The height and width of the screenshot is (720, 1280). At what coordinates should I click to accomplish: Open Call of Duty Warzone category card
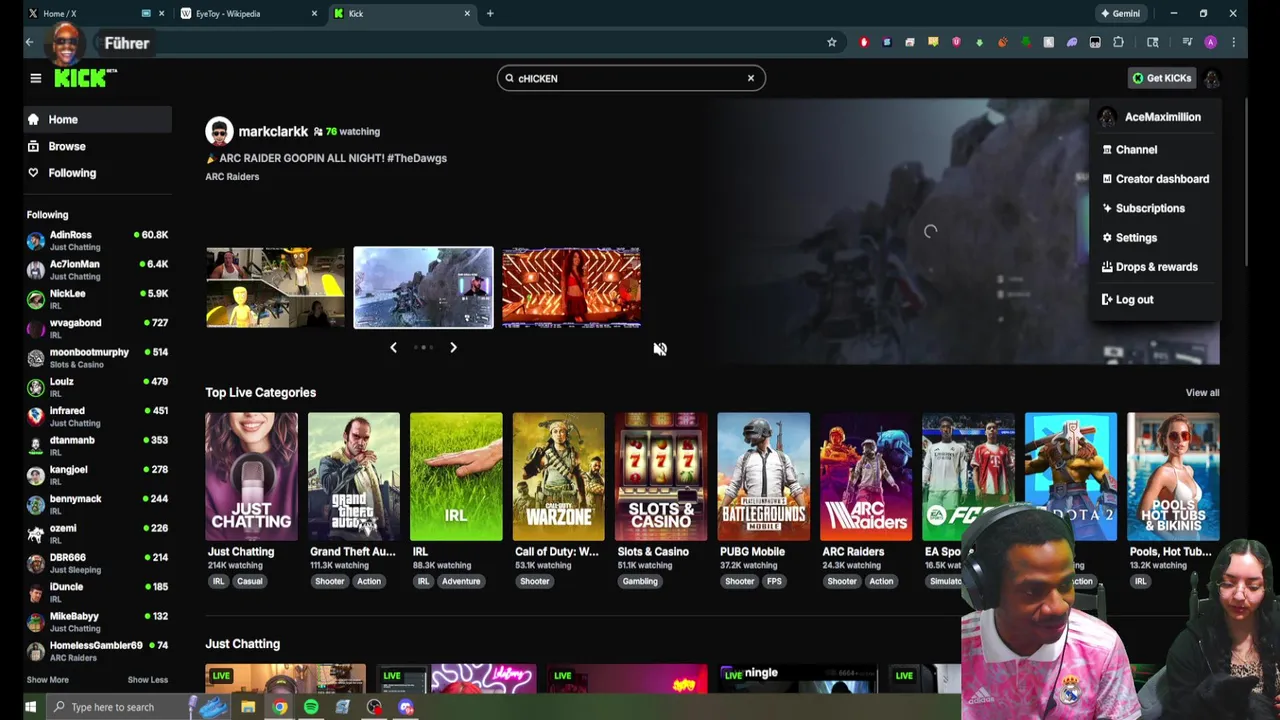pyautogui.click(x=559, y=477)
